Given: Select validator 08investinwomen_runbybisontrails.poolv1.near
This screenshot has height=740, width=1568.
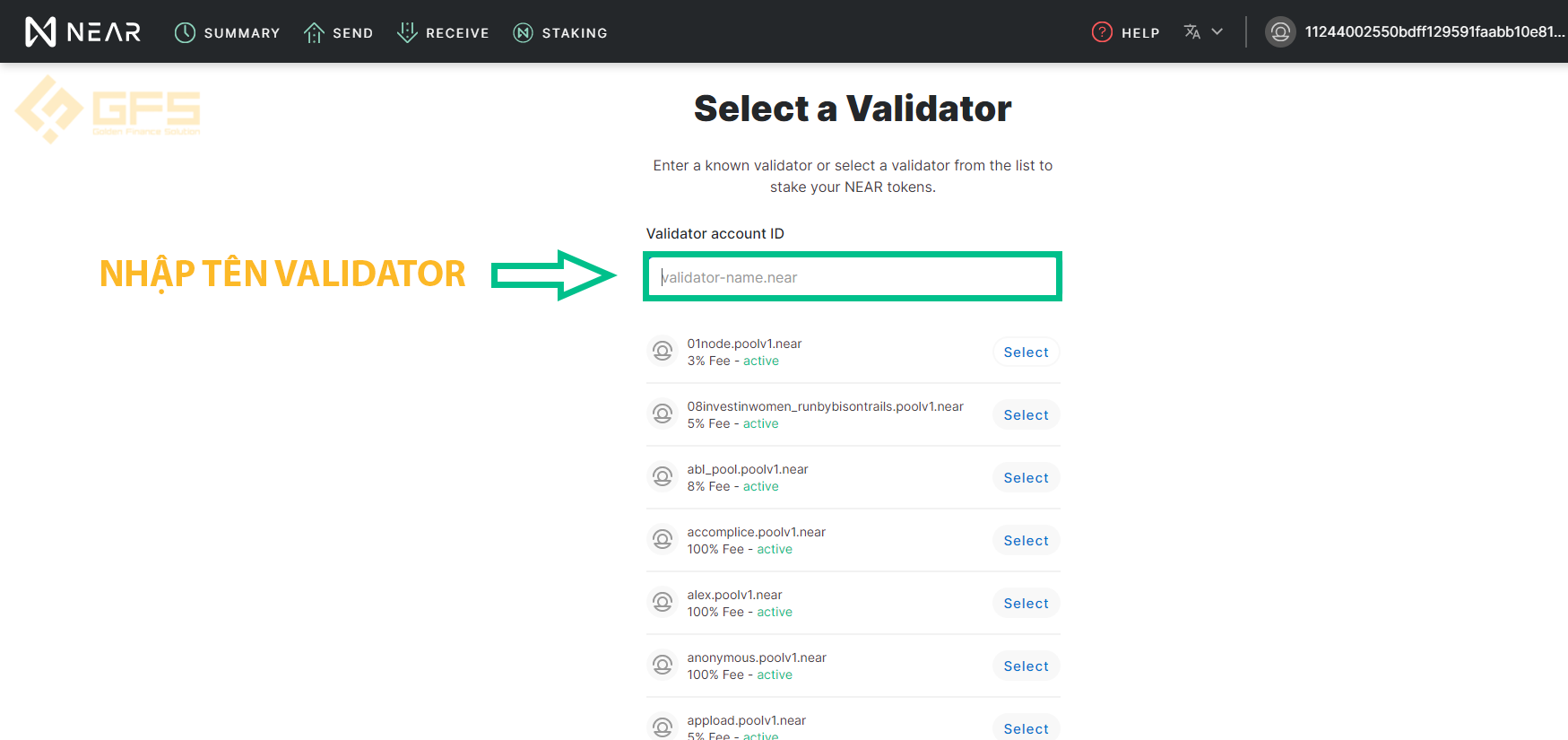Looking at the screenshot, I should tap(1026, 415).
